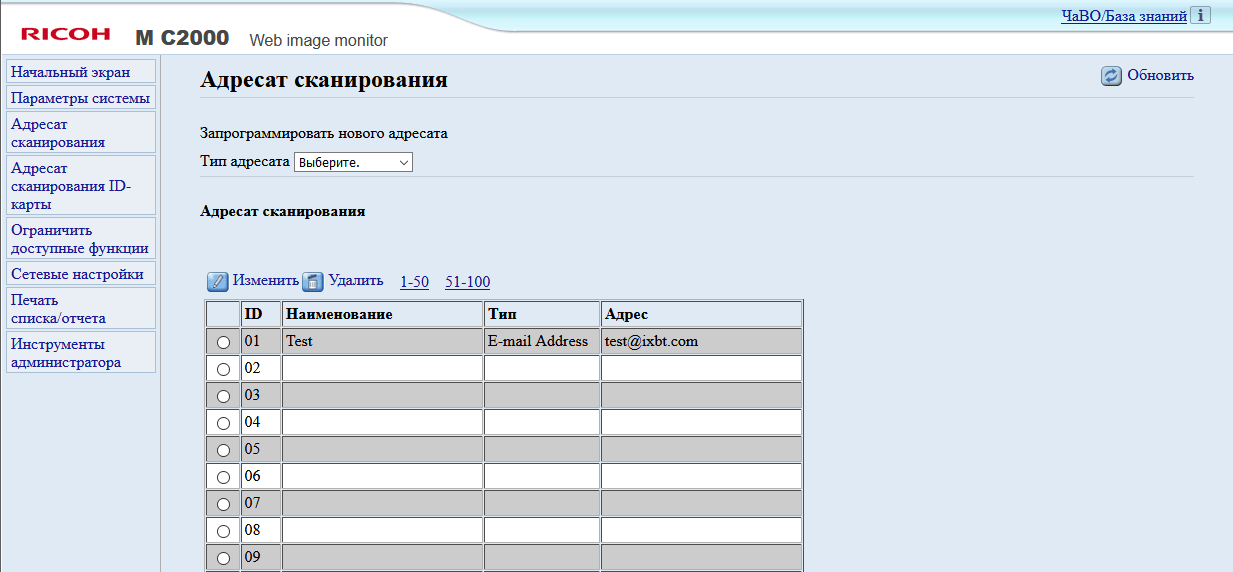Click the ID column header
Viewport: 1233px width, 572px height.
pos(261,314)
